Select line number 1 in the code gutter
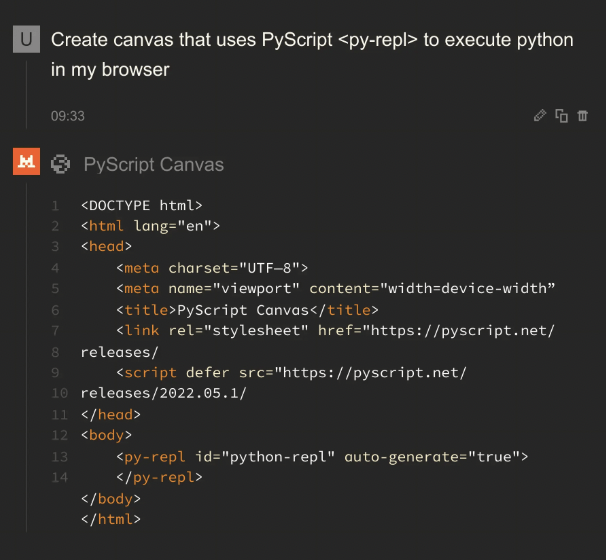The image size is (606, 560). (x=56, y=205)
